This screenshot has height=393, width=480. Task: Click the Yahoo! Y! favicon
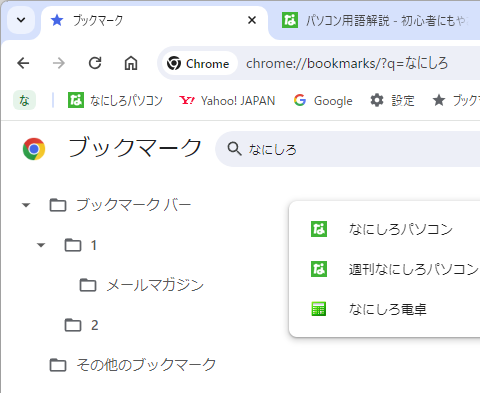click(x=187, y=100)
